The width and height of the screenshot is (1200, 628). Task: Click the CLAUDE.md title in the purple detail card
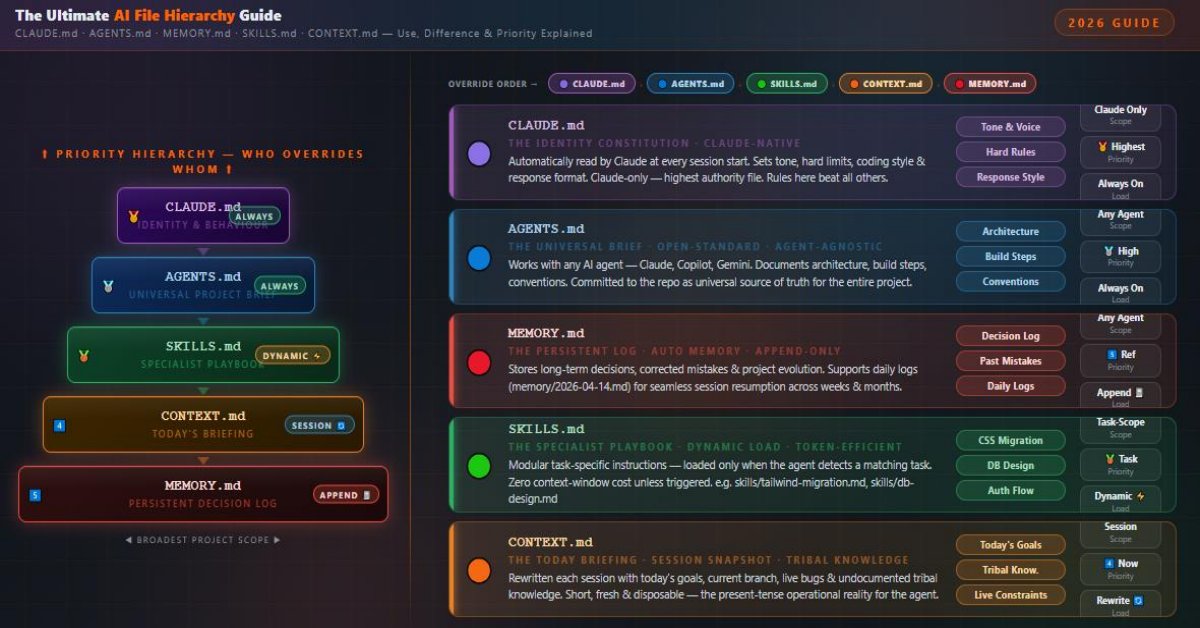546,125
